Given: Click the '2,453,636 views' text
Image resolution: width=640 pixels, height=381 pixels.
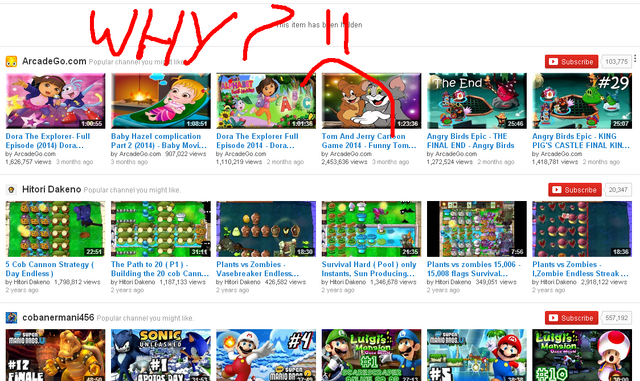Looking at the screenshot, I should [344, 162].
